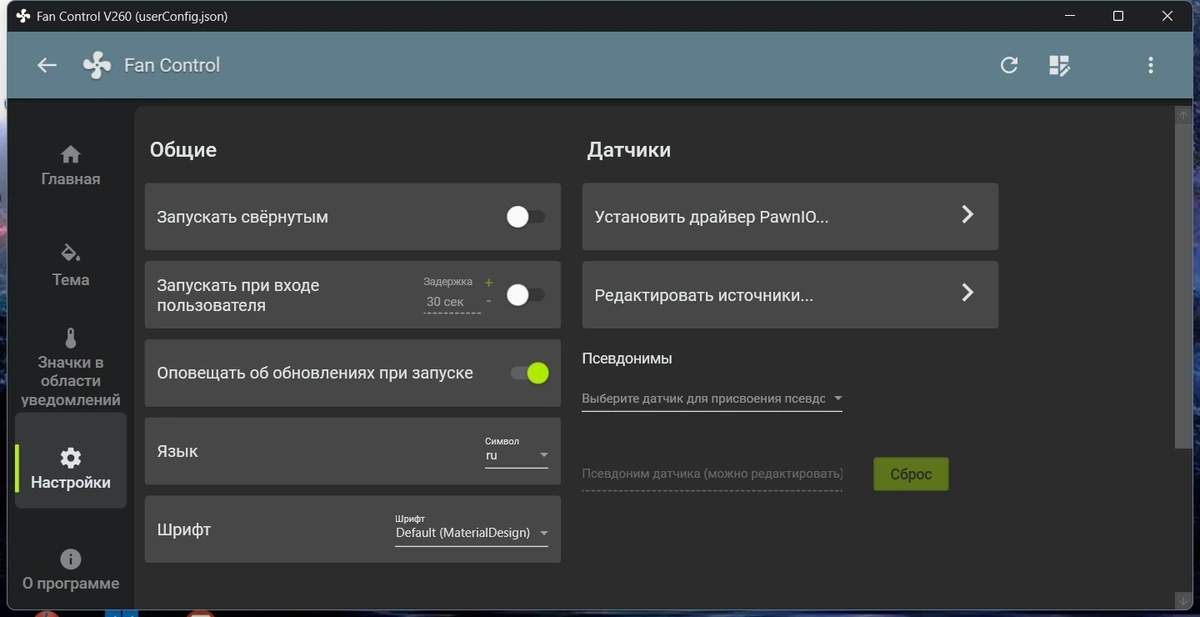Open Установить драйвер PawnIO option
1200x617 pixels.
click(x=790, y=216)
